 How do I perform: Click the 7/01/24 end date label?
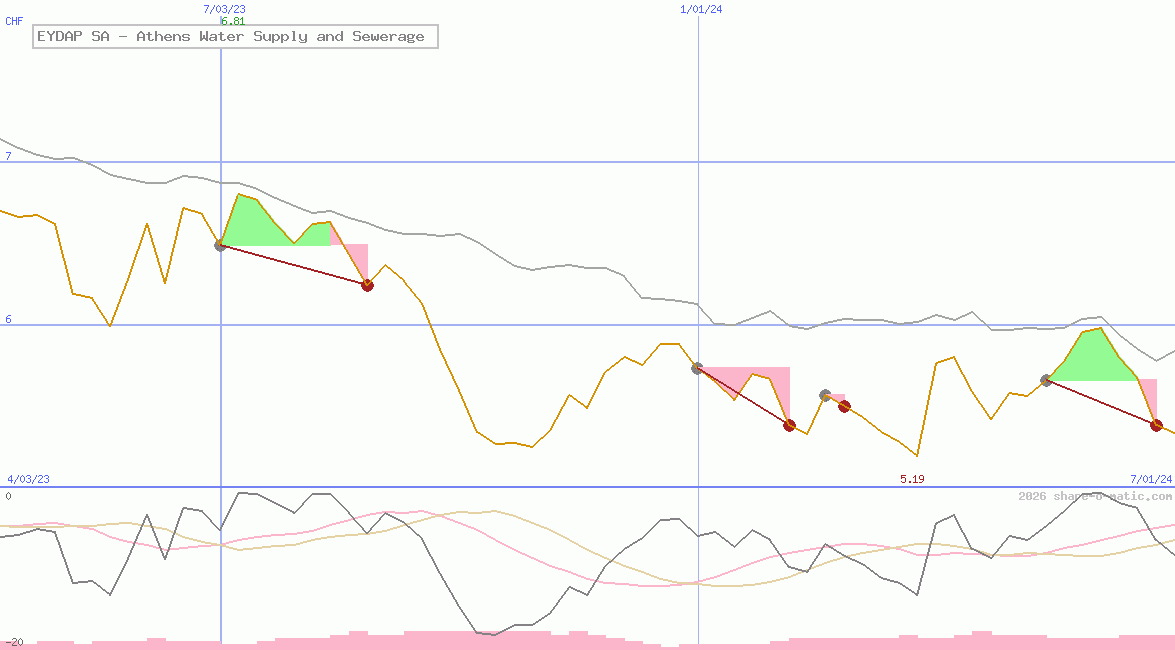click(x=1151, y=479)
